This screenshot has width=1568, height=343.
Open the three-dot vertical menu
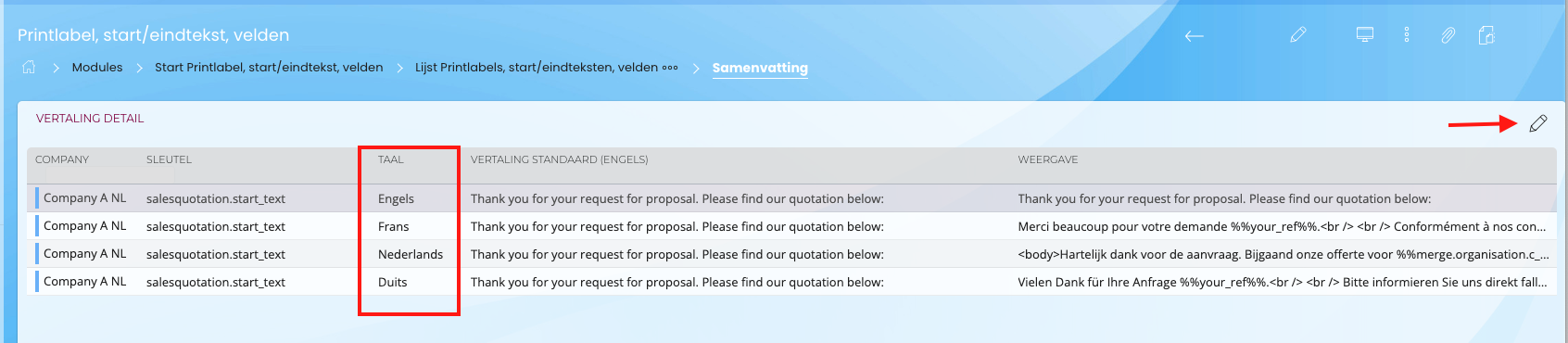[x=1407, y=35]
